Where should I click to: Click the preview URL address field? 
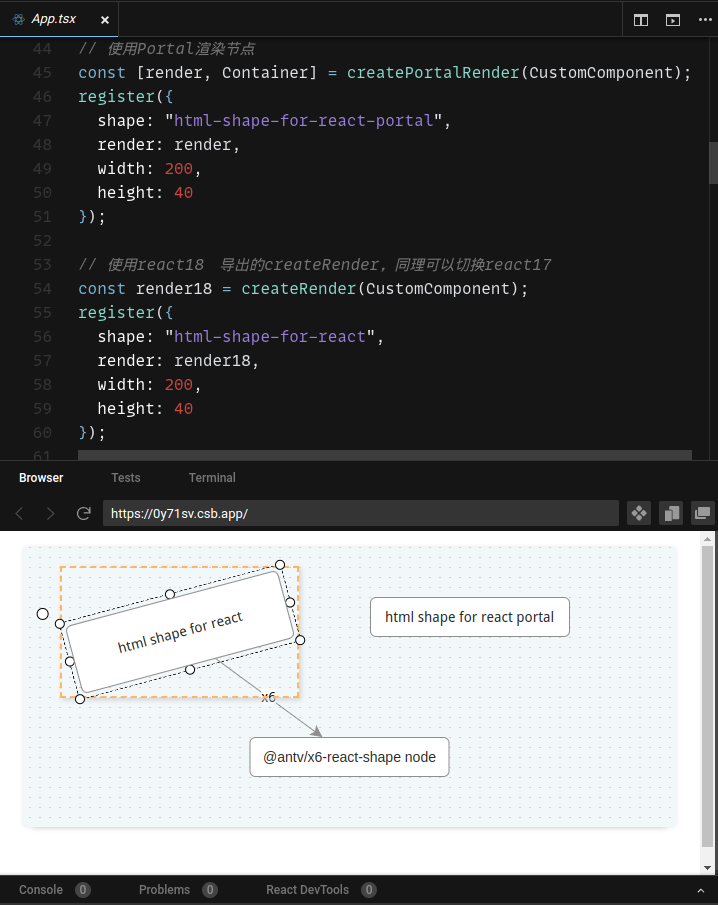point(360,513)
